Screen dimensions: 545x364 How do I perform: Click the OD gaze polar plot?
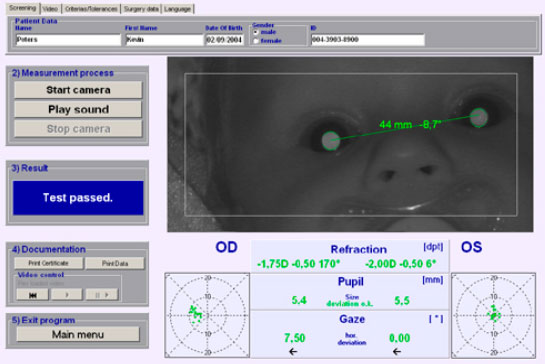click(x=207, y=315)
